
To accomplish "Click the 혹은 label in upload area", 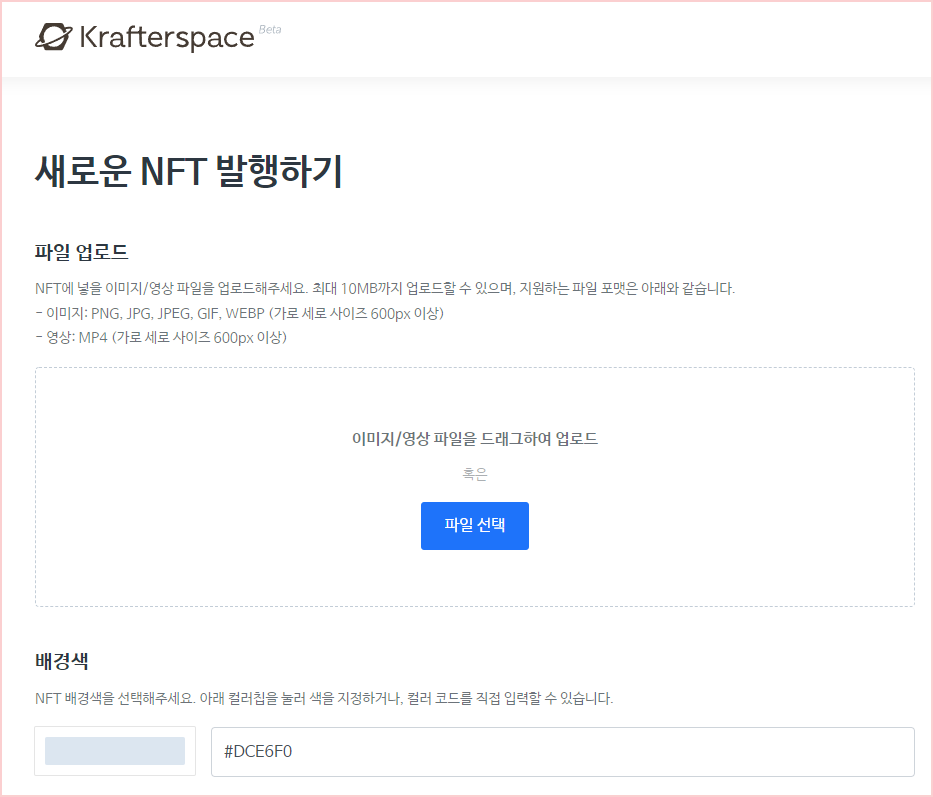I will pyautogui.click(x=474, y=474).
